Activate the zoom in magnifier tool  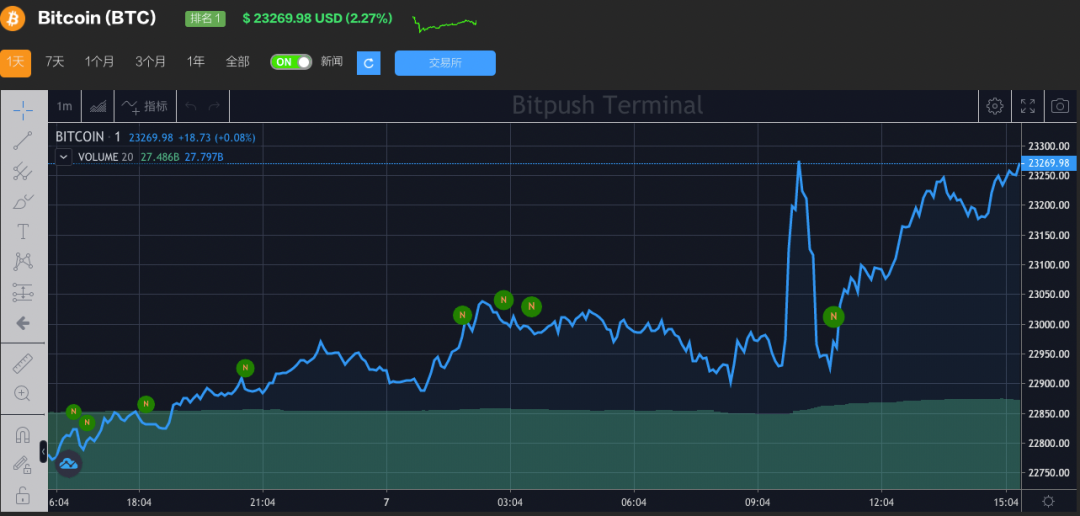pos(23,393)
